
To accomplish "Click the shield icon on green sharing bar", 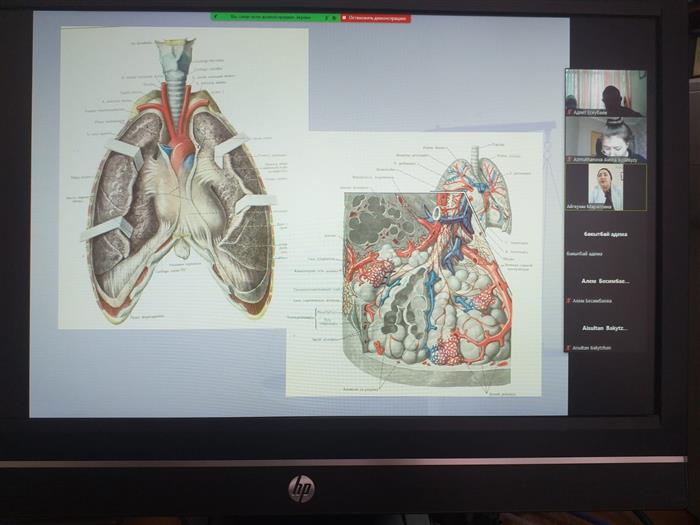I will (x=215, y=18).
